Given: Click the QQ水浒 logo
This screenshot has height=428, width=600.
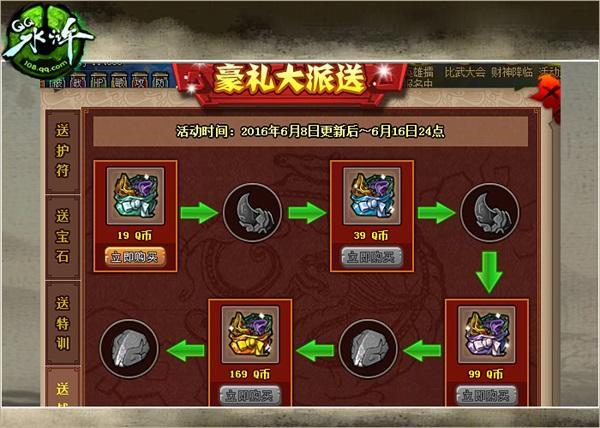Looking at the screenshot, I should tap(47, 40).
